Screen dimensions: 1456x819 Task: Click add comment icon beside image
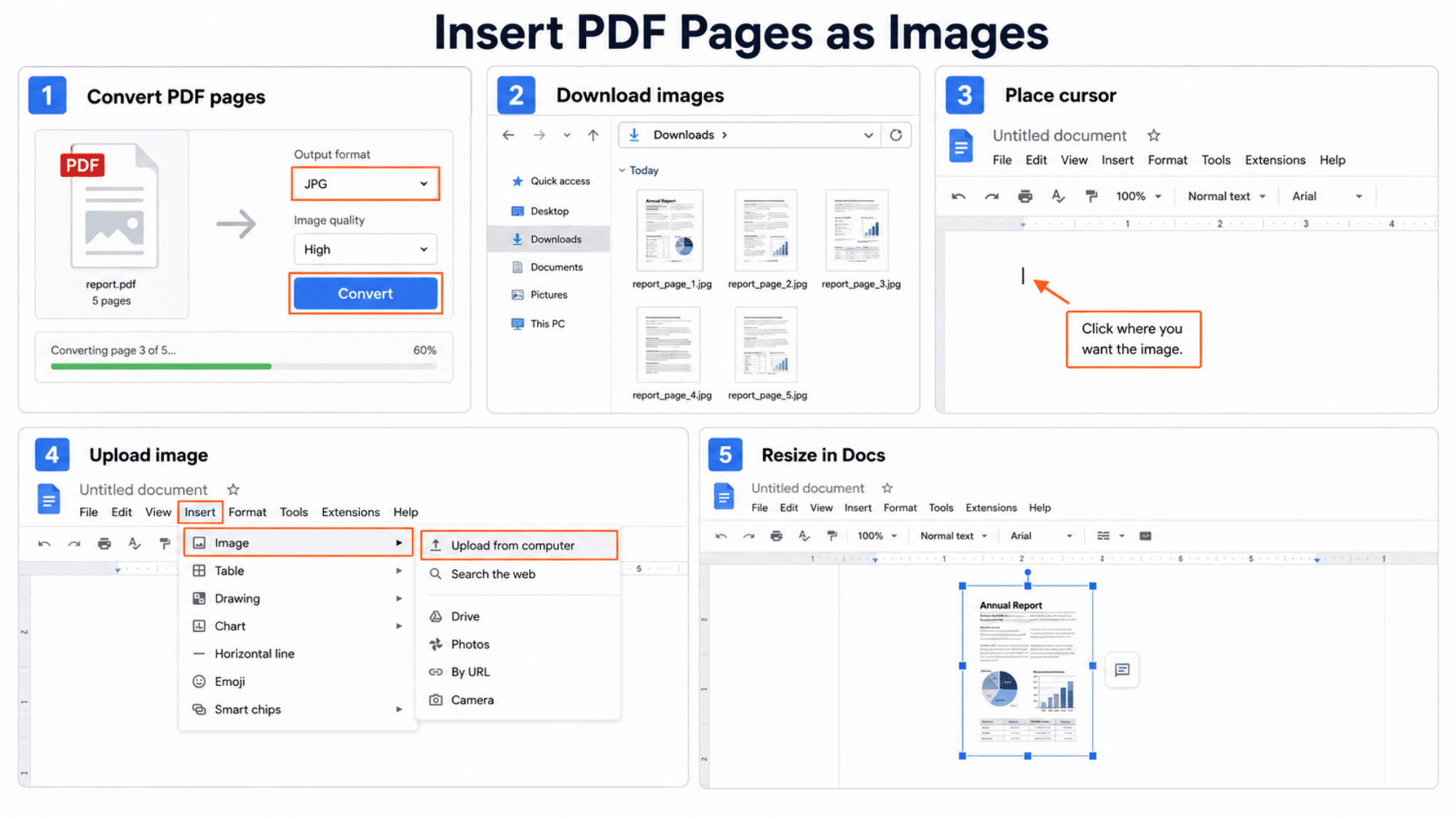[x=1122, y=670]
